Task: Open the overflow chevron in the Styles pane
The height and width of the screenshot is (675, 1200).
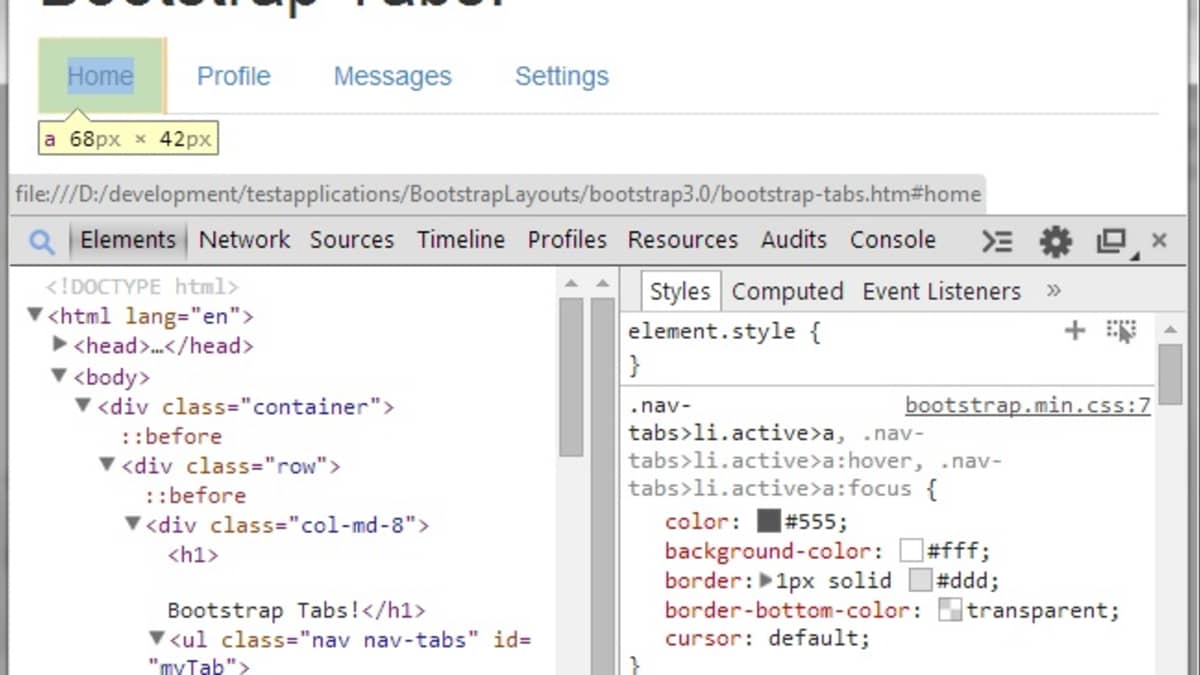Action: 1053,291
